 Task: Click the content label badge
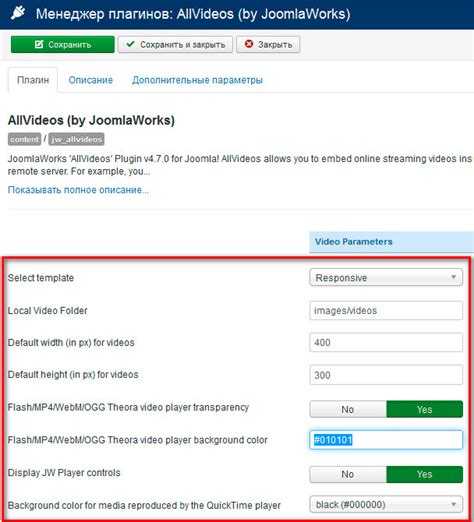coord(24,139)
